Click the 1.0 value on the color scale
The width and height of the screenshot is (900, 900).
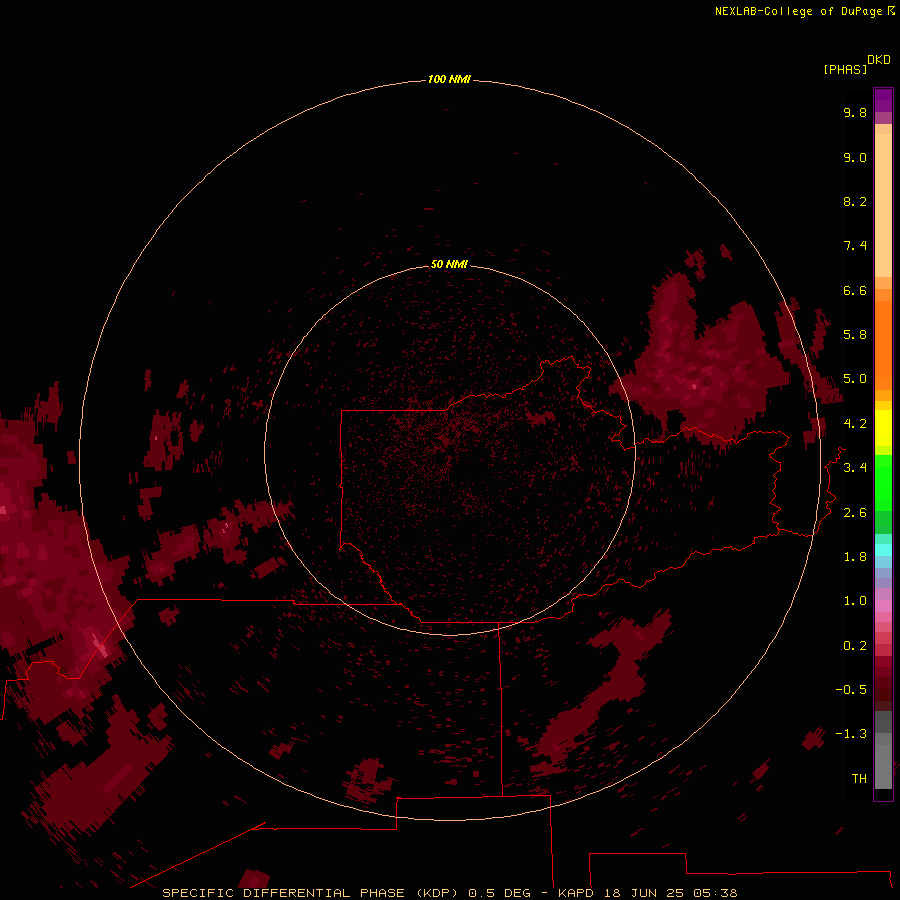[x=855, y=601]
